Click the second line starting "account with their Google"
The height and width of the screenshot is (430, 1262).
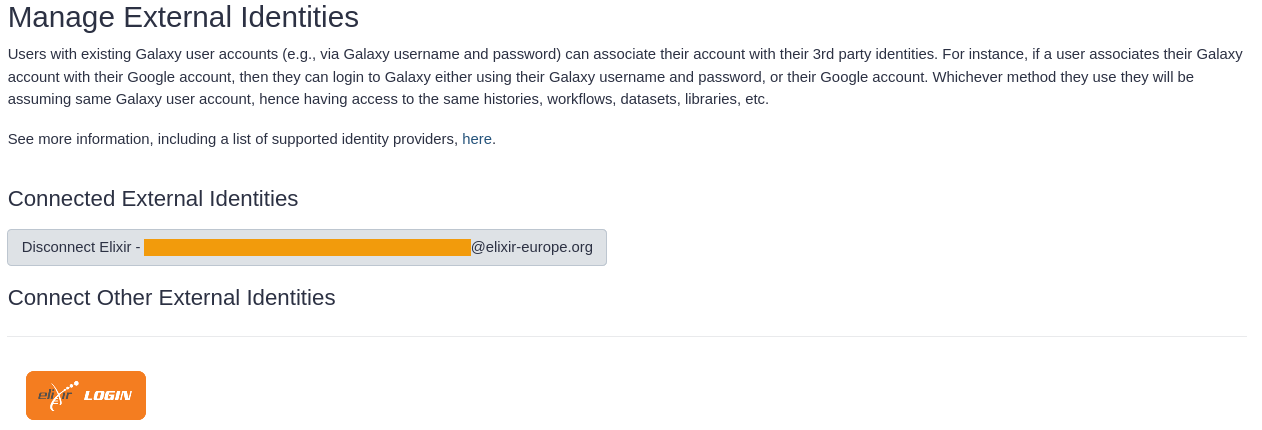point(600,76)
